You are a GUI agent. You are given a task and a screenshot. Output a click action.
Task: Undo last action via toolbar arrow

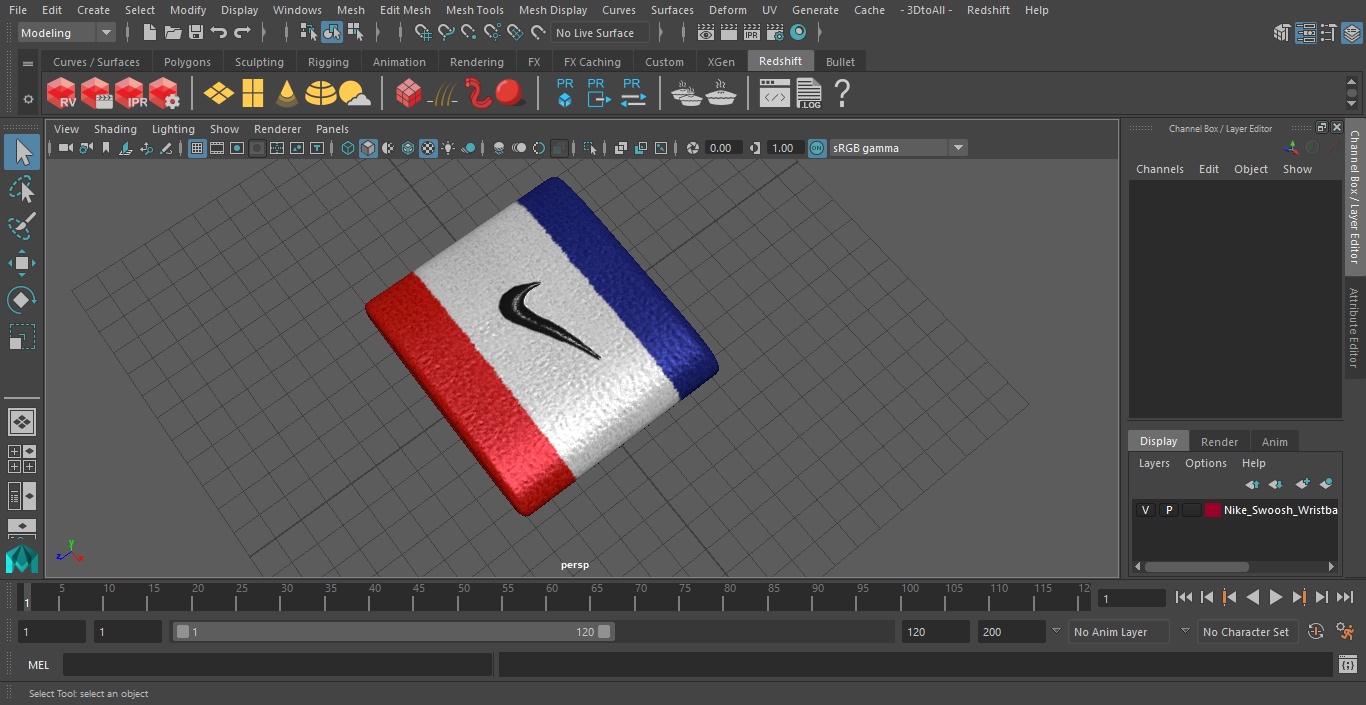click(x=219, y=33)
